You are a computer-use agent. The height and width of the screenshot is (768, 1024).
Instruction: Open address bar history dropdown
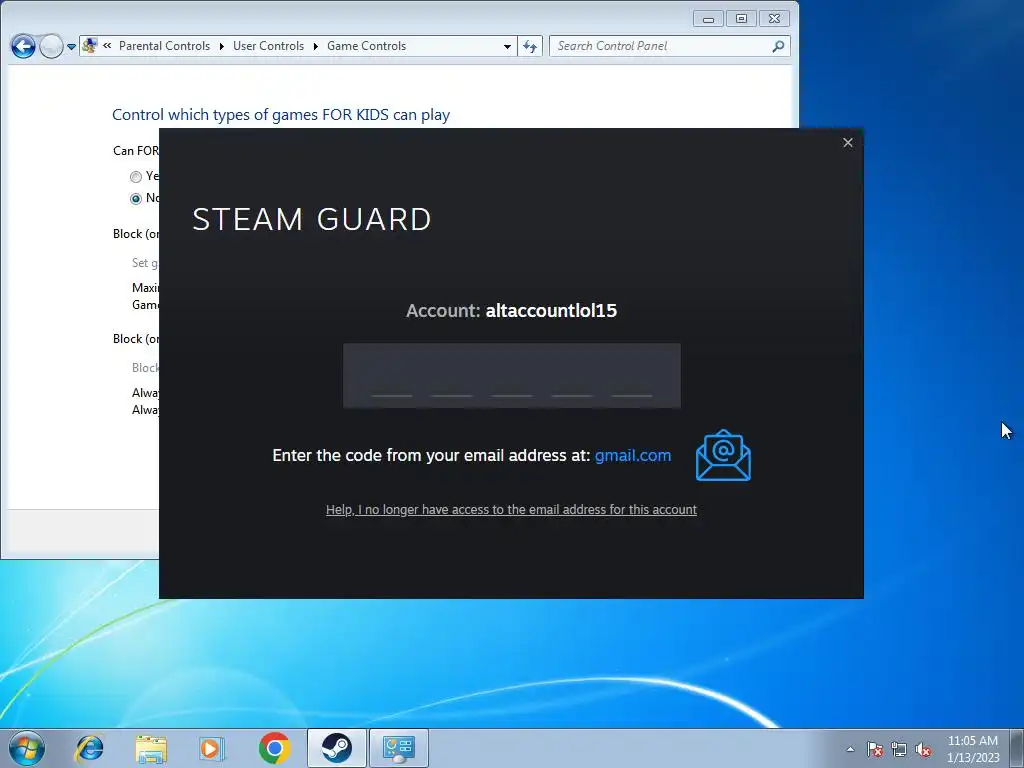click(507, 46)
